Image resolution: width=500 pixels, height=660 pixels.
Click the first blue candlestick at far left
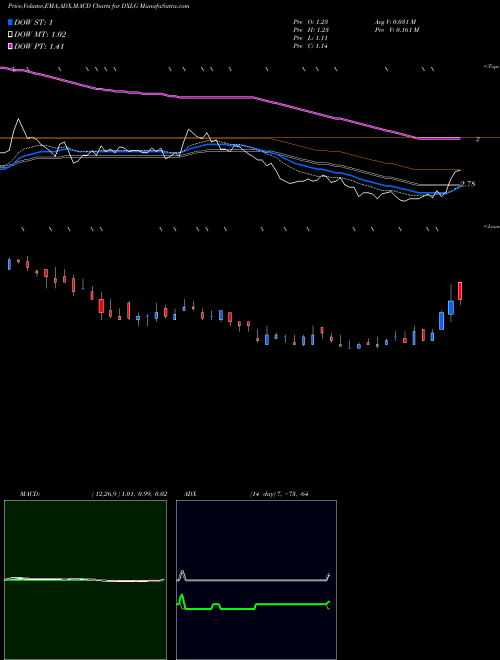click(x=9, y=264)
